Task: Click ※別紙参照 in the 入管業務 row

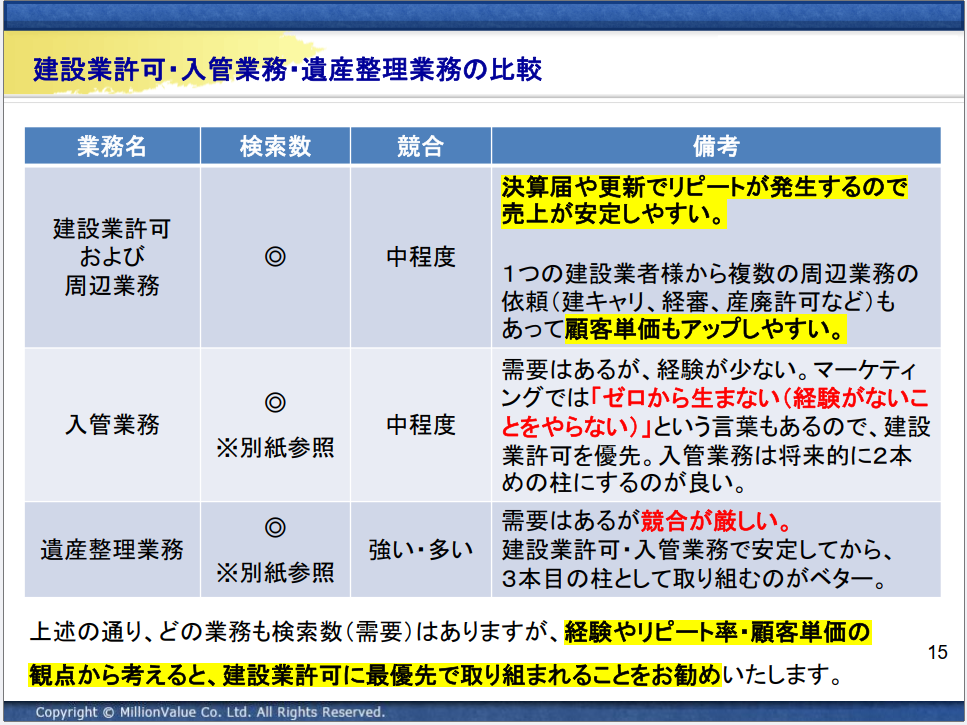Action: coord(275,448)
